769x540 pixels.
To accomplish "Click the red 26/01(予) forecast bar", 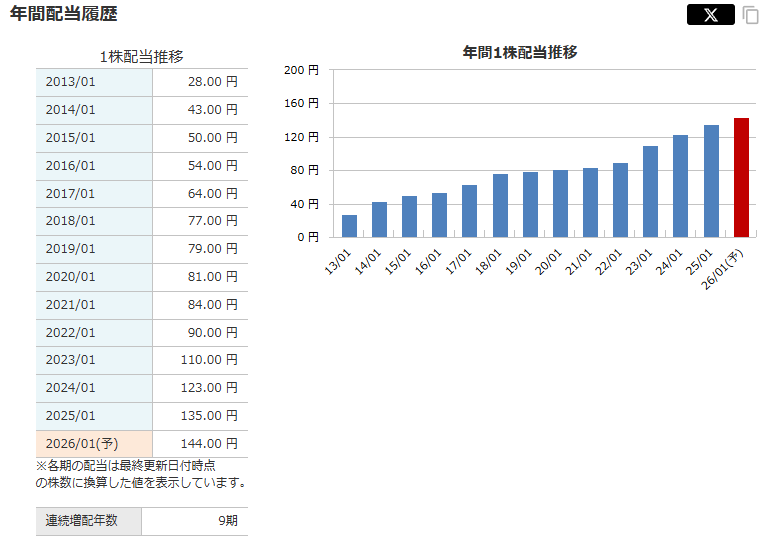I will click(x=741, y=178).
